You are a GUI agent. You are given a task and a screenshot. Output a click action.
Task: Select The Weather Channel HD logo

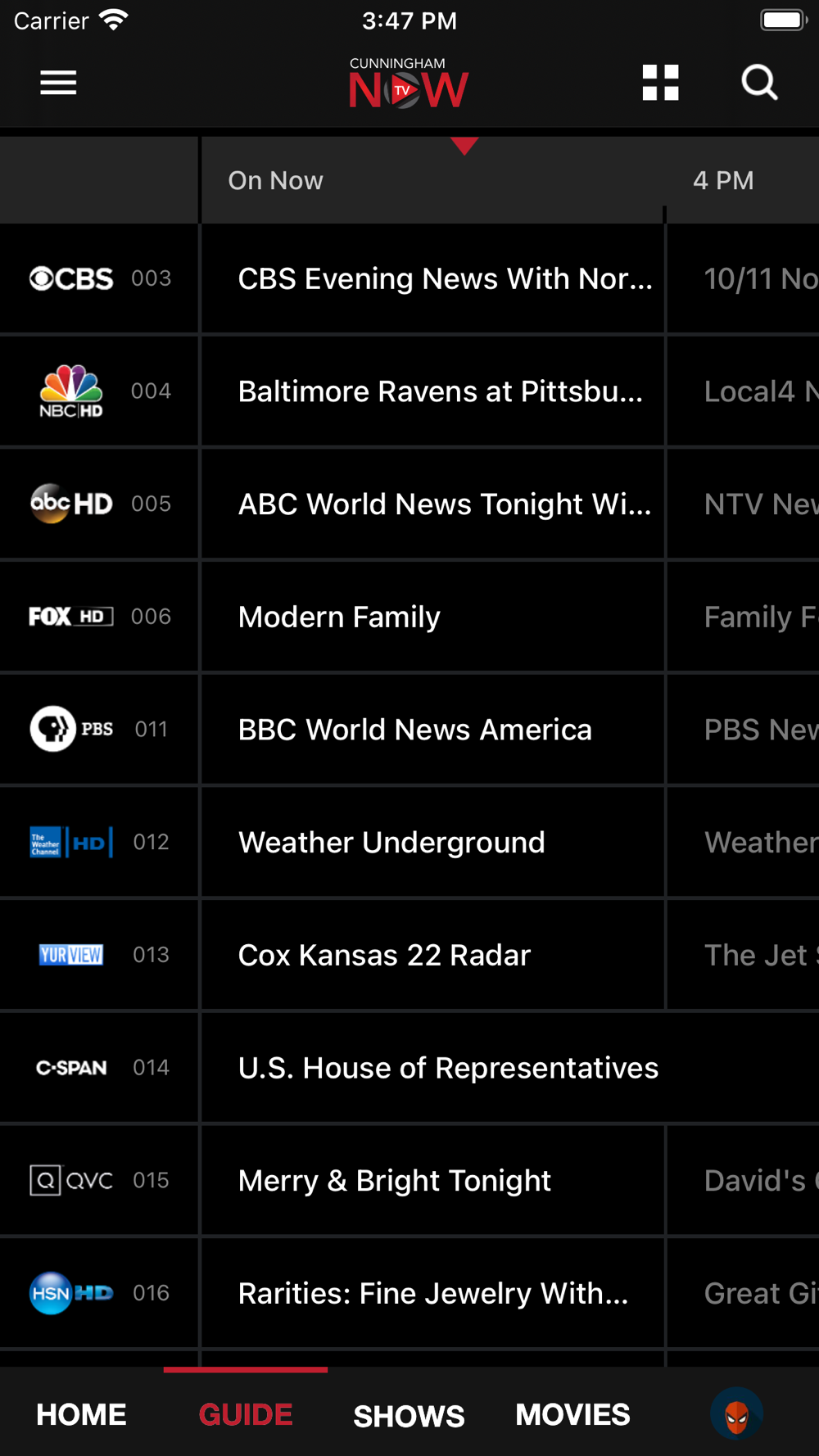pos(71,842)
